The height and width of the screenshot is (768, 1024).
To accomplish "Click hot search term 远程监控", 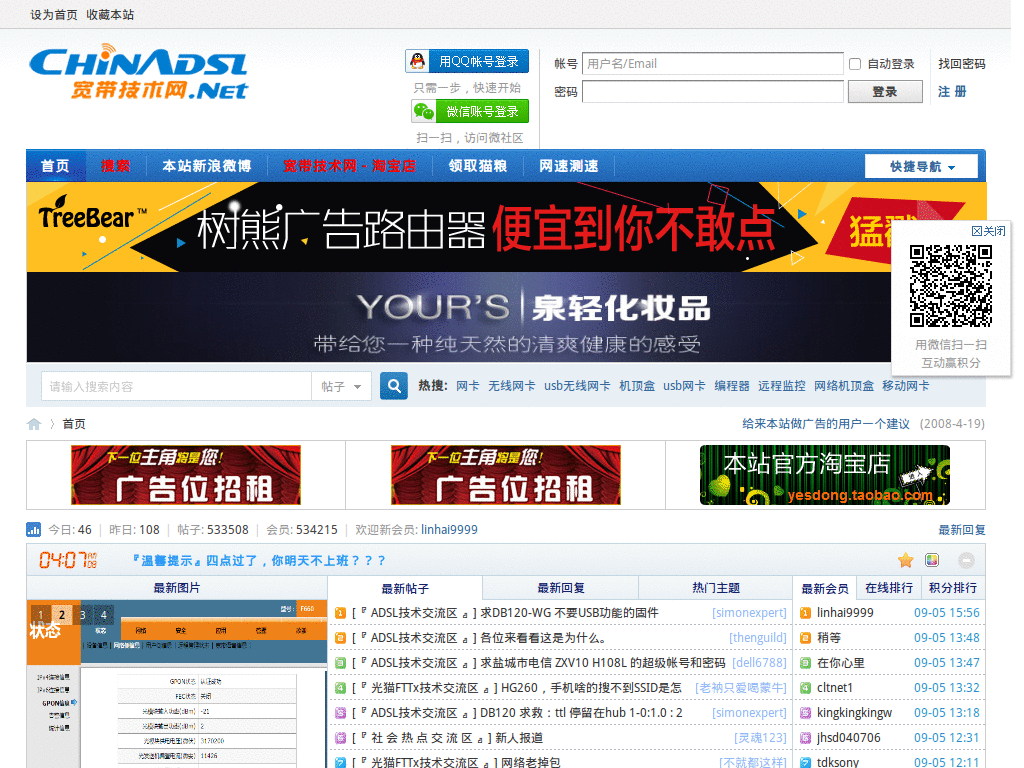I will coord(782,386).
